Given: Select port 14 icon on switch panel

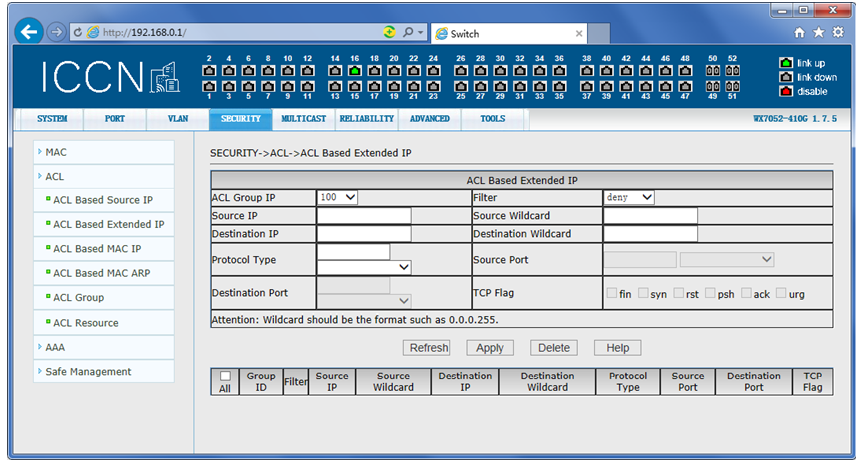Looking at the screenshot, I should point(335,71).
